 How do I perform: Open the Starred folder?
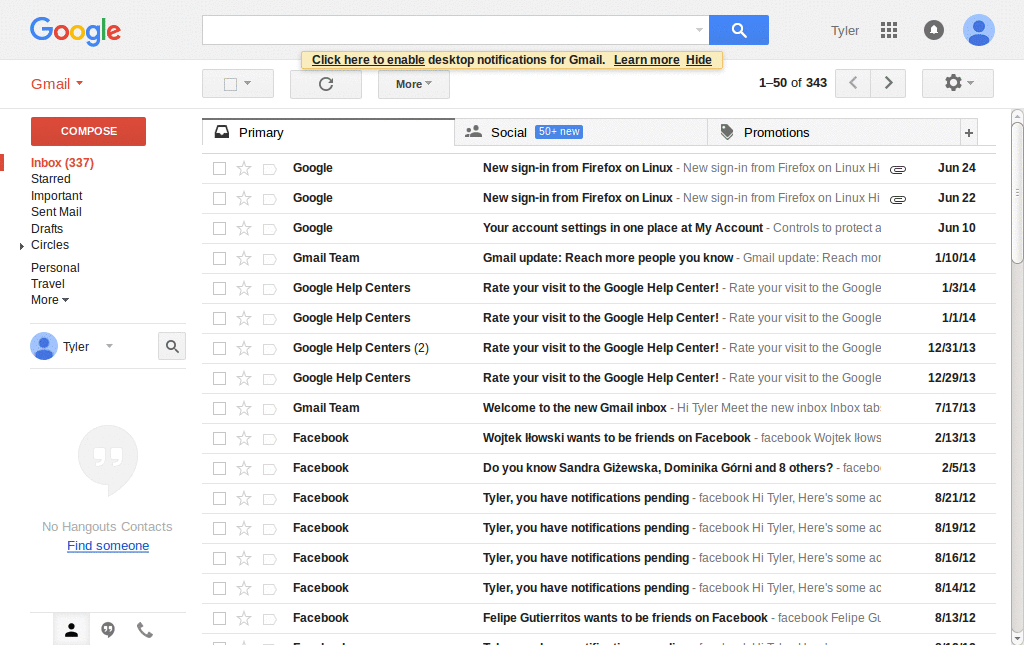[50, 179]
